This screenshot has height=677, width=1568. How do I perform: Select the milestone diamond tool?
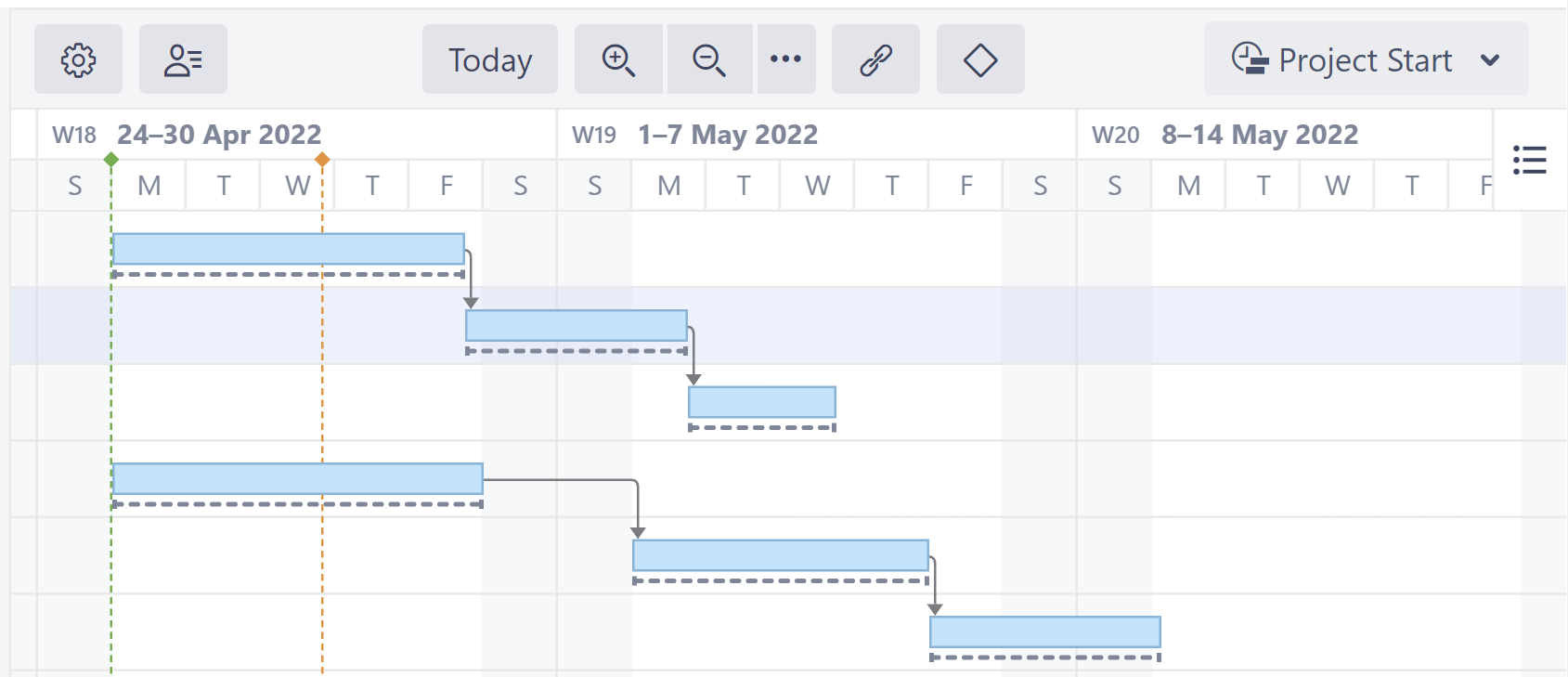(980, 59)
